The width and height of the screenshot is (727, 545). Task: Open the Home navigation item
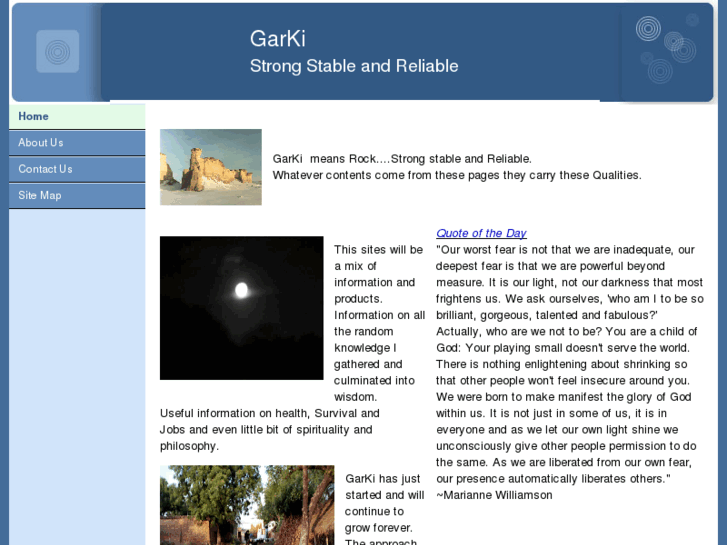tap(77, 116)
